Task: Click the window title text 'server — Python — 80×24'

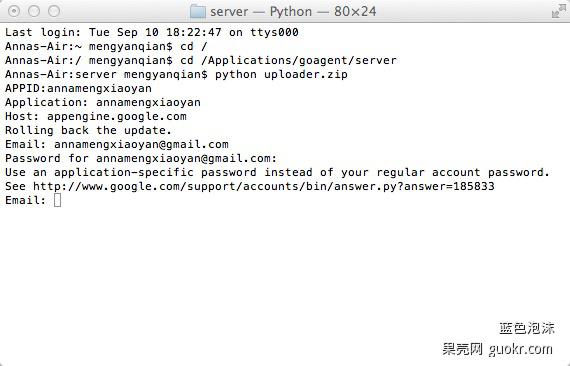Action: (x=293, y=12)
